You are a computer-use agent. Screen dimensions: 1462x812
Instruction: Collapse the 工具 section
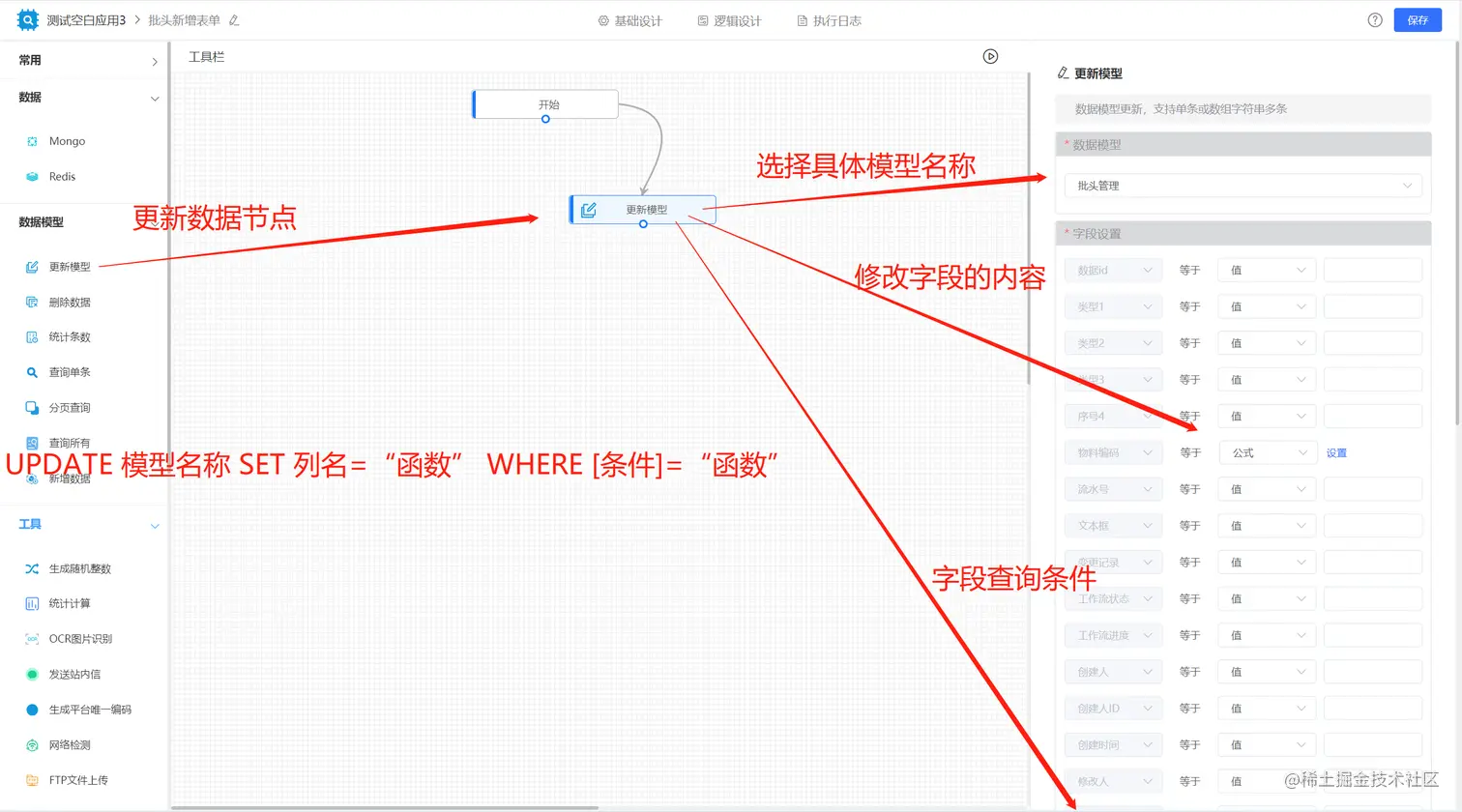(155, 526)
